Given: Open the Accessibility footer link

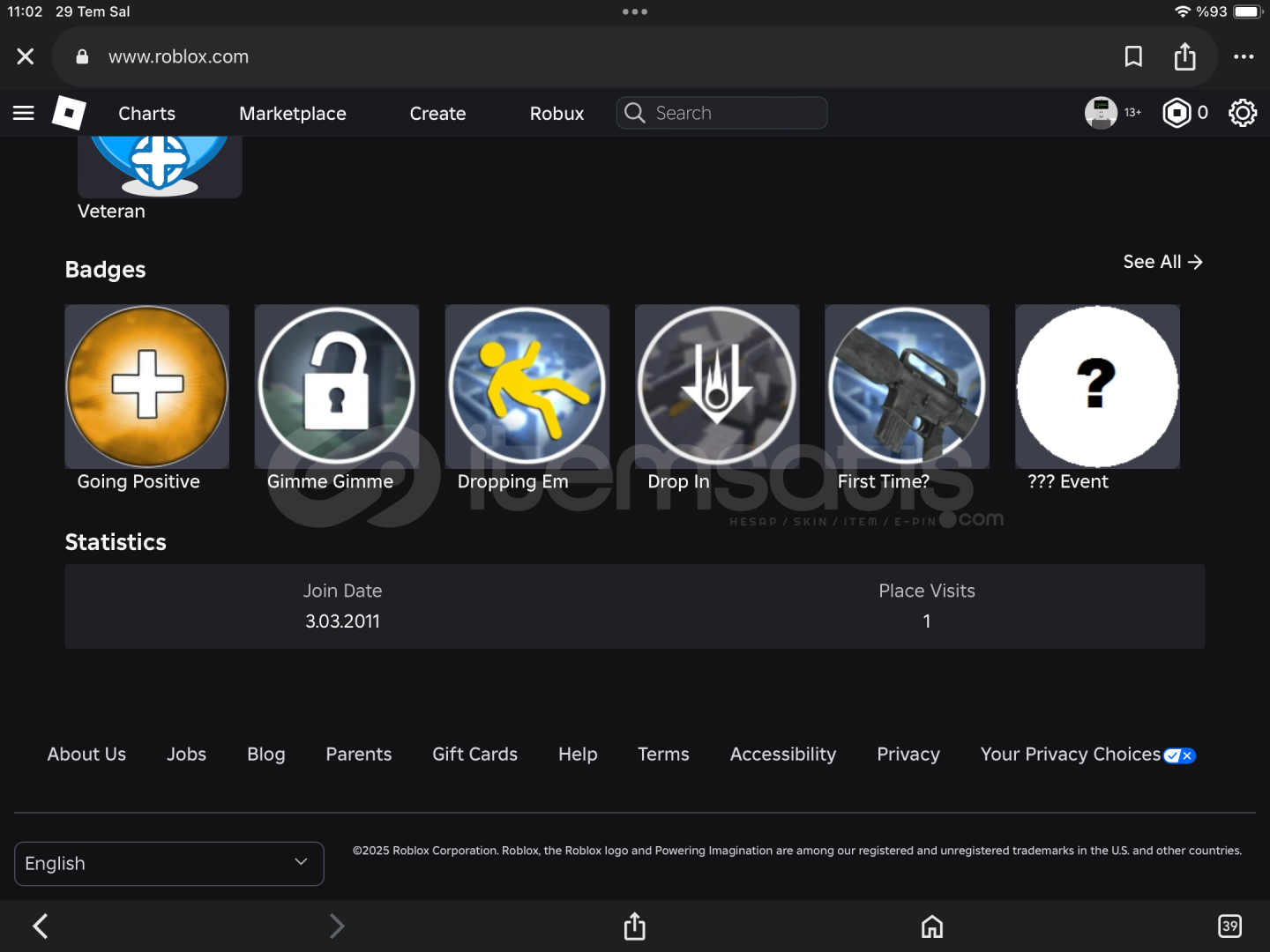Looking at the screenshot, I should (782, 755).
